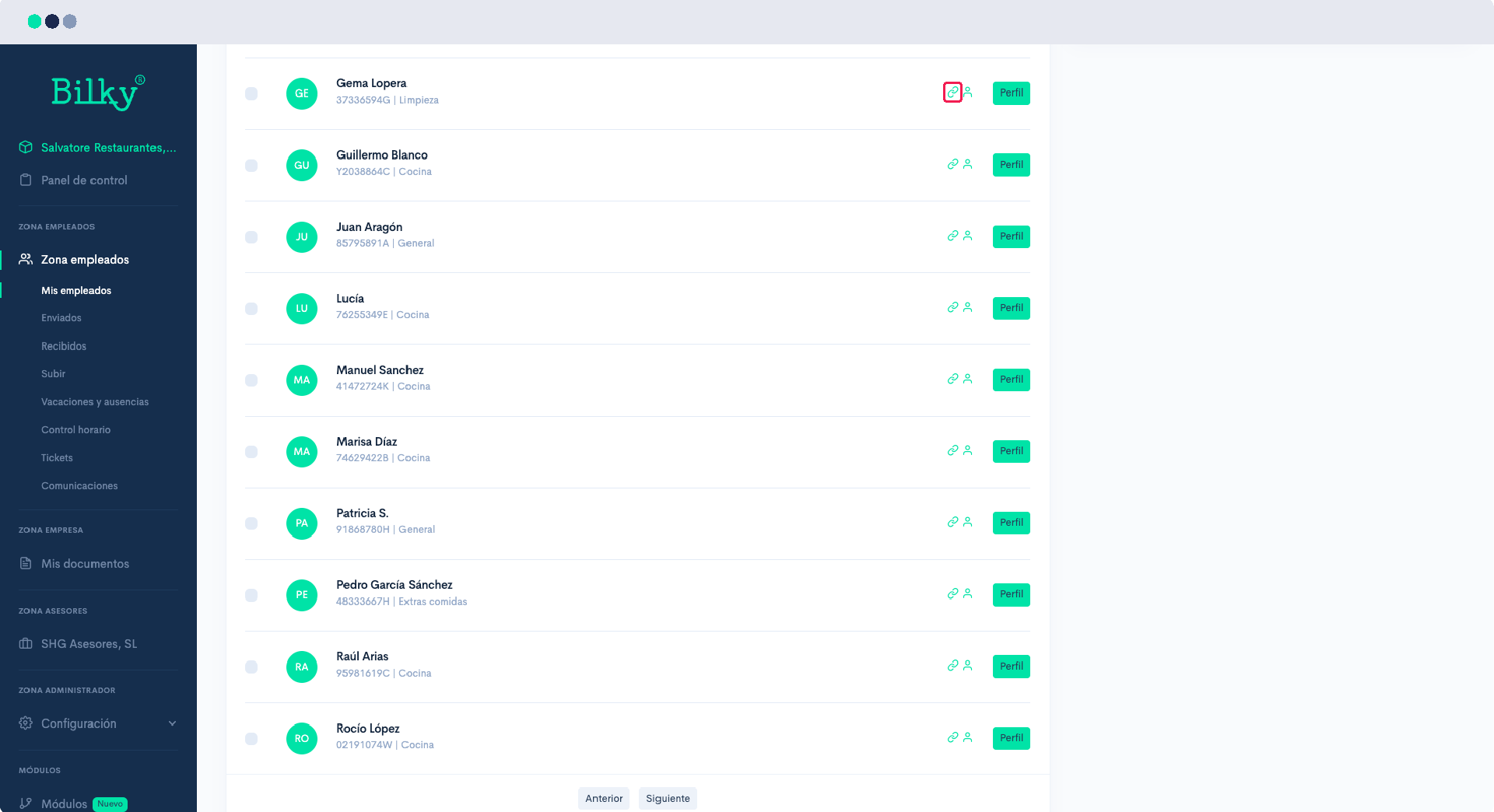Collapse the Zona empleados section

tap(85, 260)
